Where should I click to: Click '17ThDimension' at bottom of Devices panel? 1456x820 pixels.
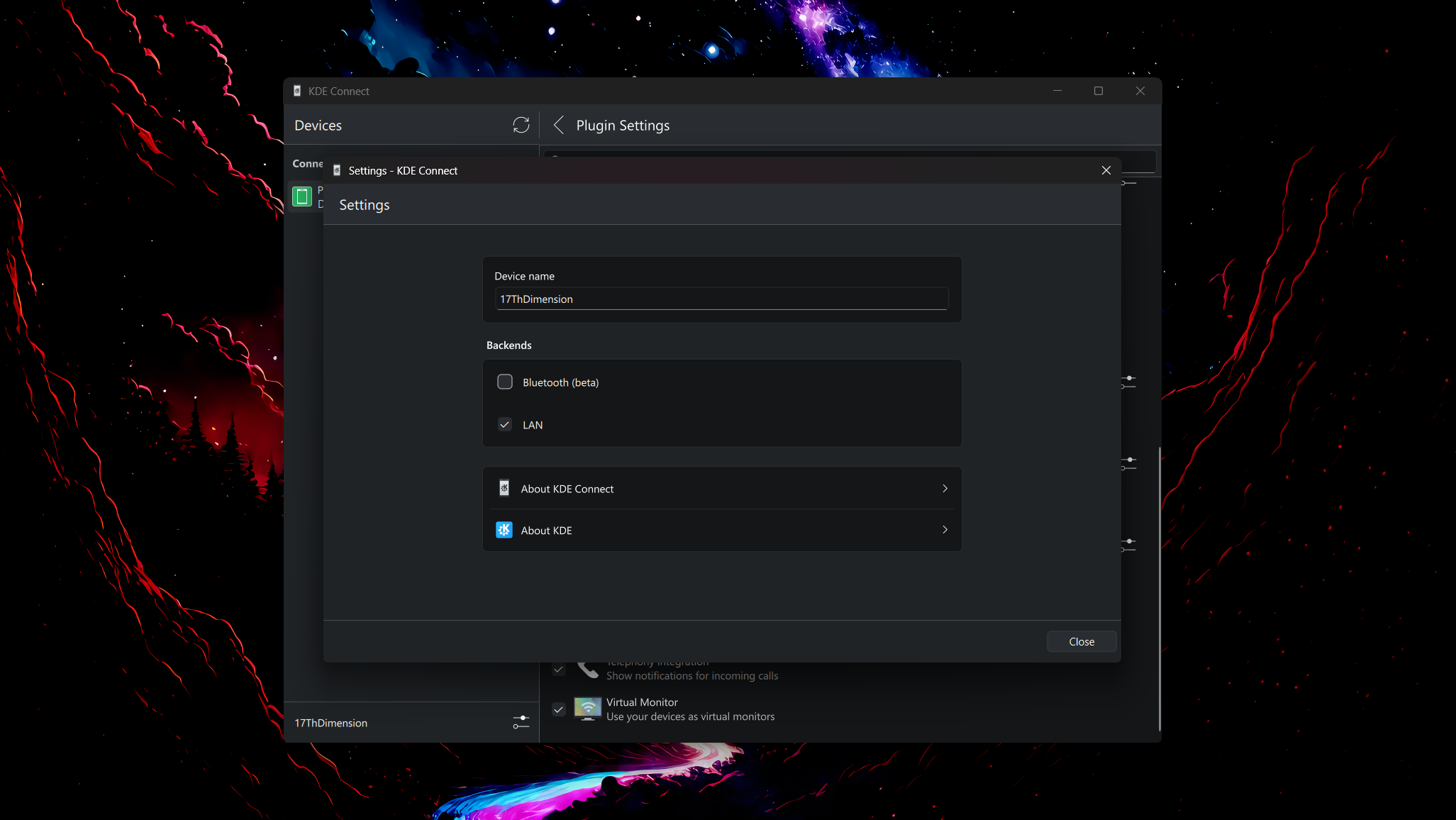(x=331, y=723)
